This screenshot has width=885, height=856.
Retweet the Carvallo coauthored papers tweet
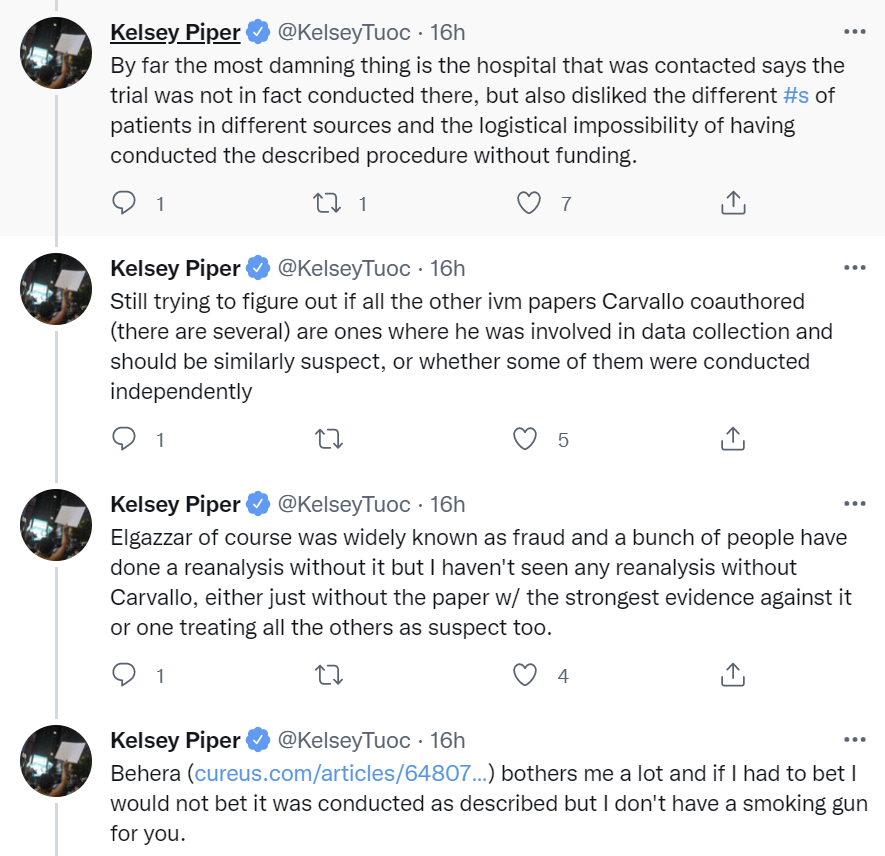coord(328,439)
